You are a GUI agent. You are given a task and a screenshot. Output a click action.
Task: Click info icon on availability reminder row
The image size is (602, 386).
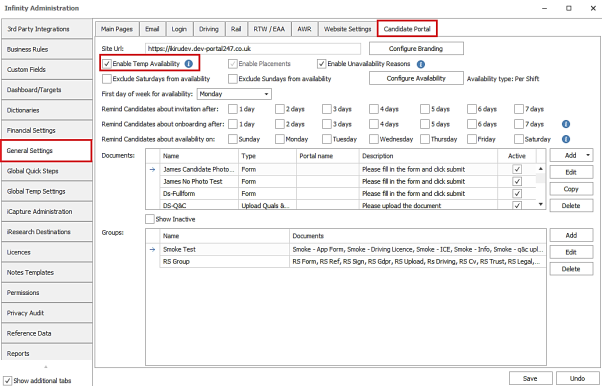click(x=566, y=139)
